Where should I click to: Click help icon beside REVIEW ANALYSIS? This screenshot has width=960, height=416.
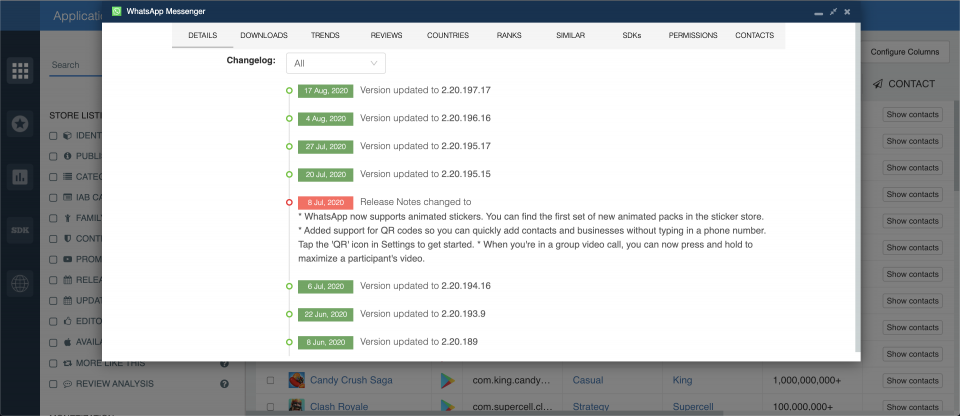pos(224,384)
